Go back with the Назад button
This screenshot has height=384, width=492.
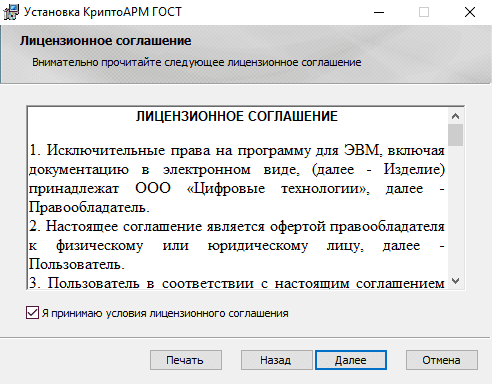pos(276,360)
